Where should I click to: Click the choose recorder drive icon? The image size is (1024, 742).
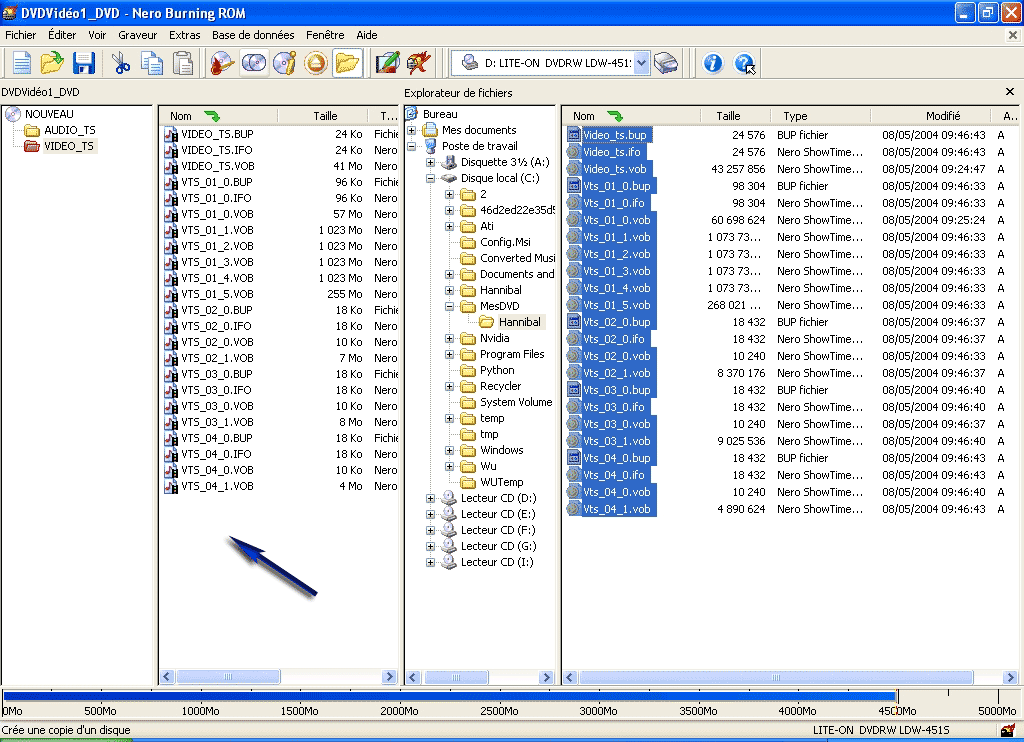coord(665,63)
